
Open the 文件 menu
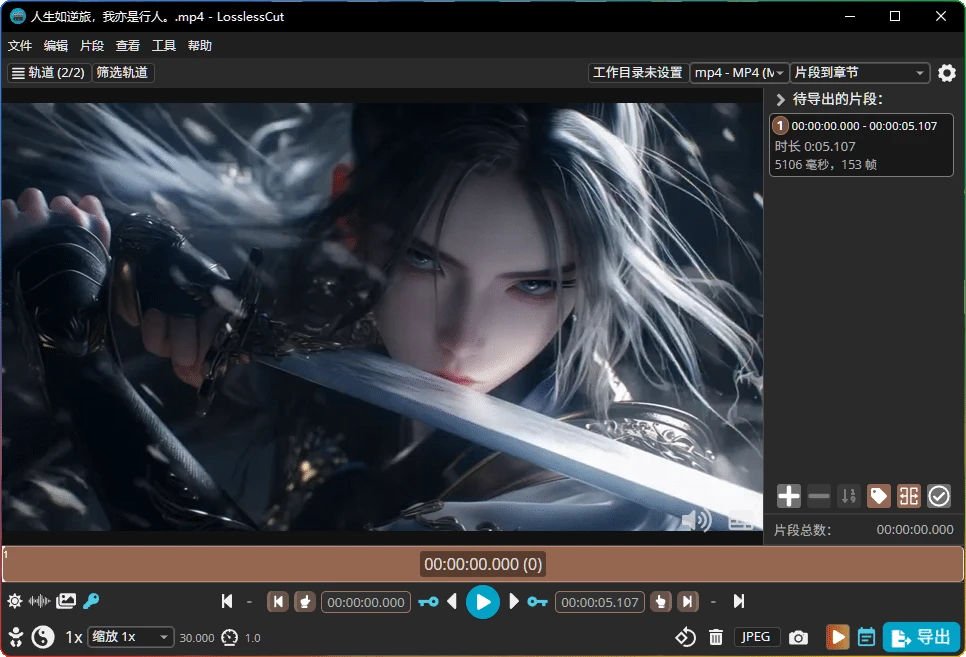click(x=20, y=46)
